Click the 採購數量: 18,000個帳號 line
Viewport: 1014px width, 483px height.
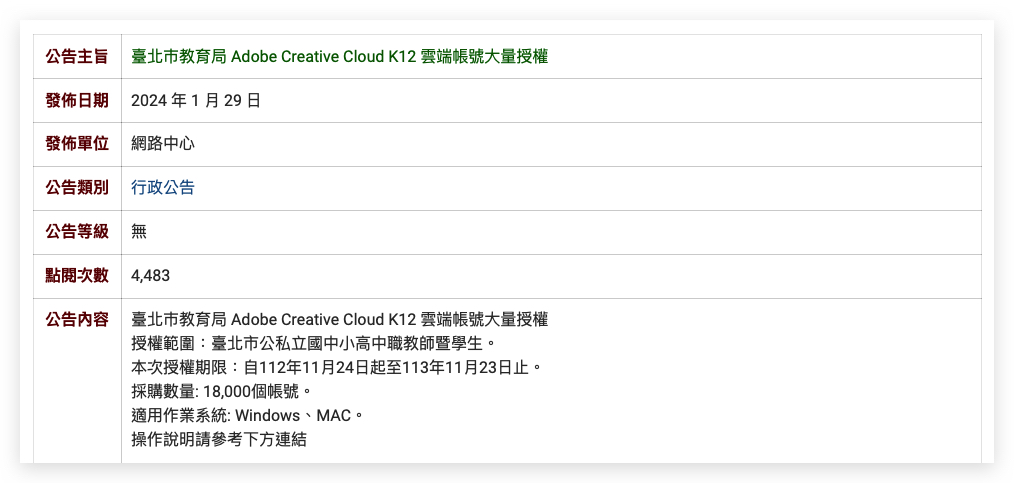tap(222, 392)
